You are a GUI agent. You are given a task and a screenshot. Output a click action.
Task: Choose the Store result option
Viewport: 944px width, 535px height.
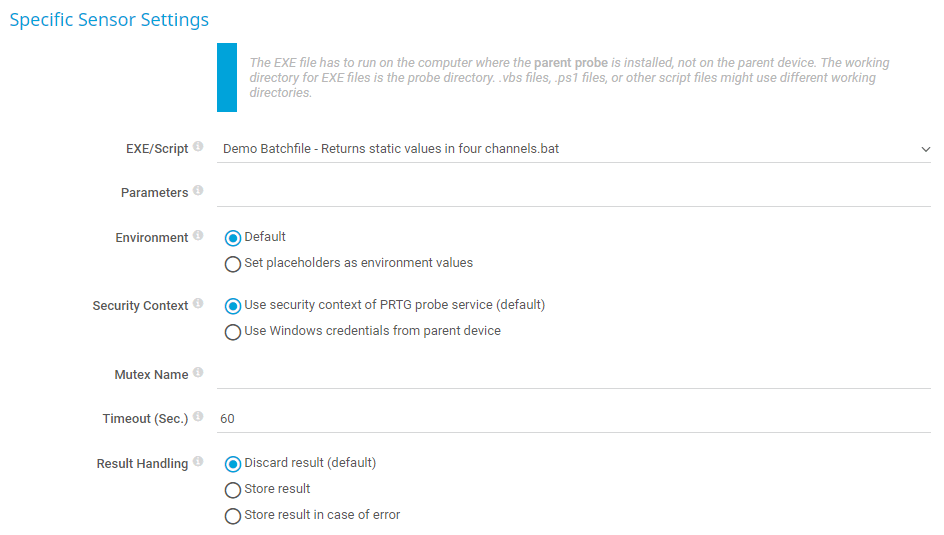click(233, 490)
